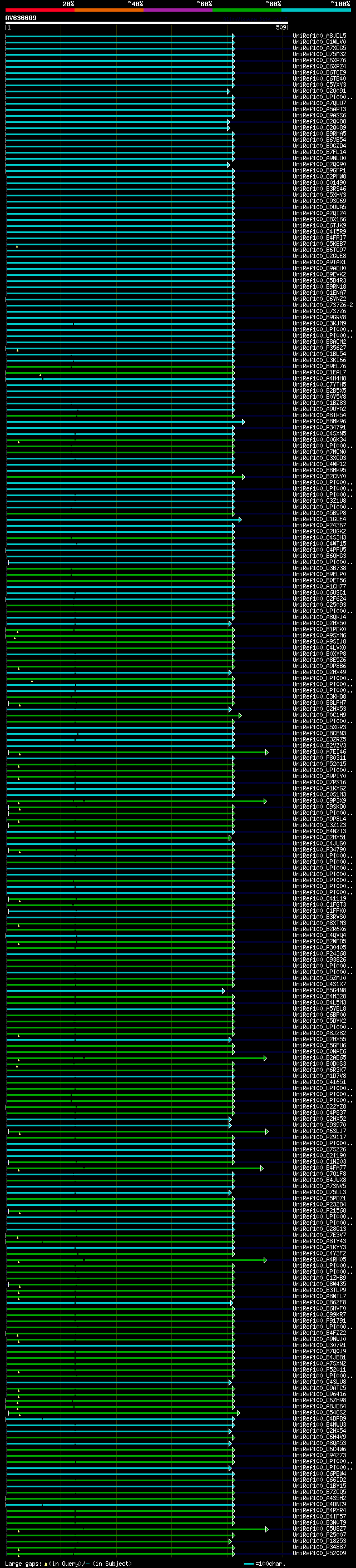Click the orange ~40% identity legend segment
This screenshot has width=356, height=1568.
point(109,11)
